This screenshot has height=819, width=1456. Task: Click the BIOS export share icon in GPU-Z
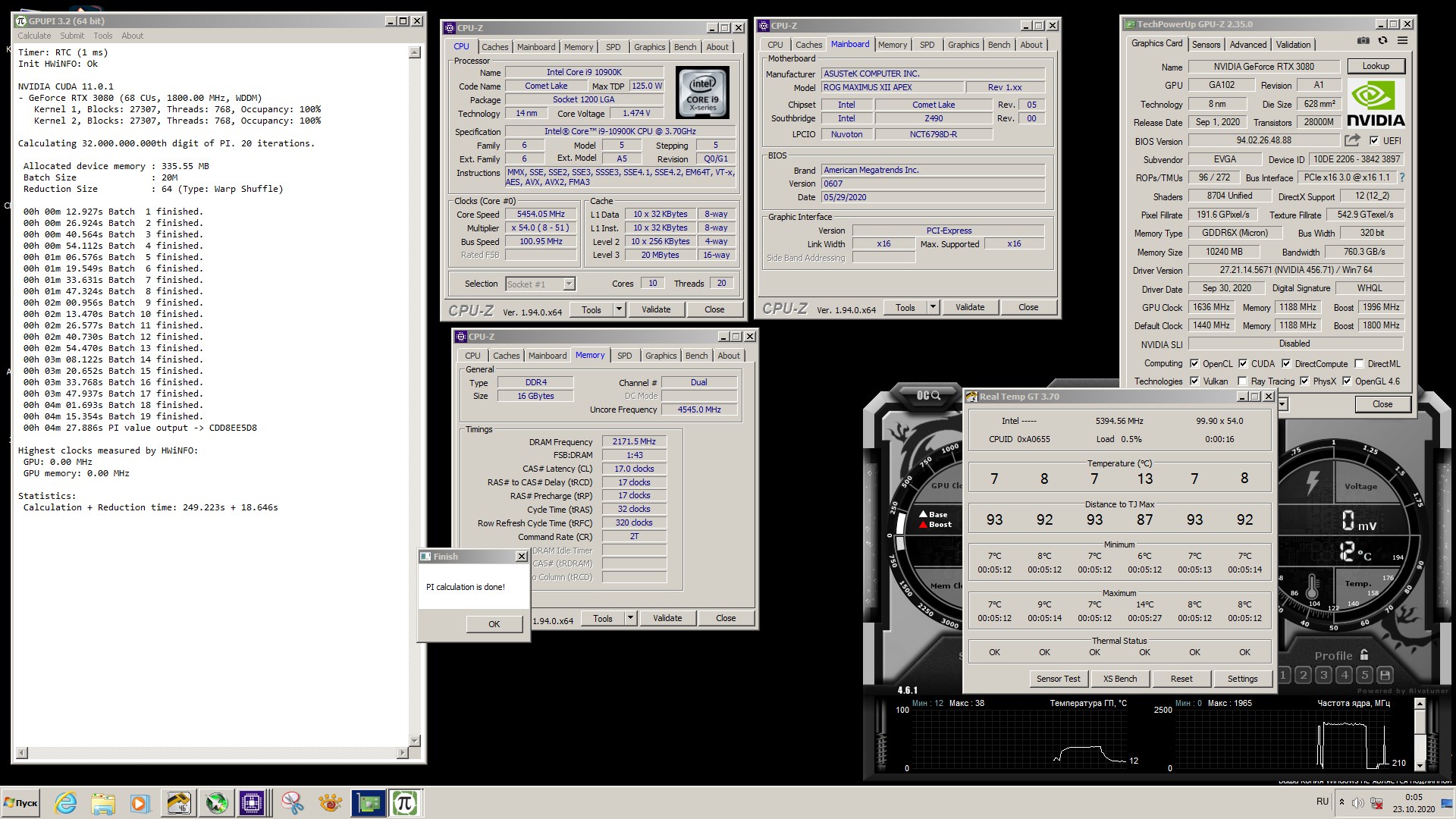1352,140
